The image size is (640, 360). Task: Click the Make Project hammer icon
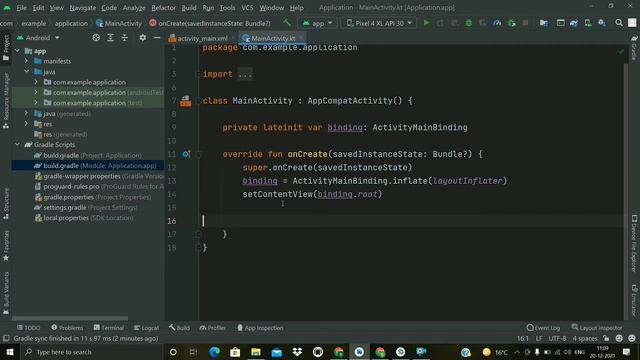click(x=287, y=23)
